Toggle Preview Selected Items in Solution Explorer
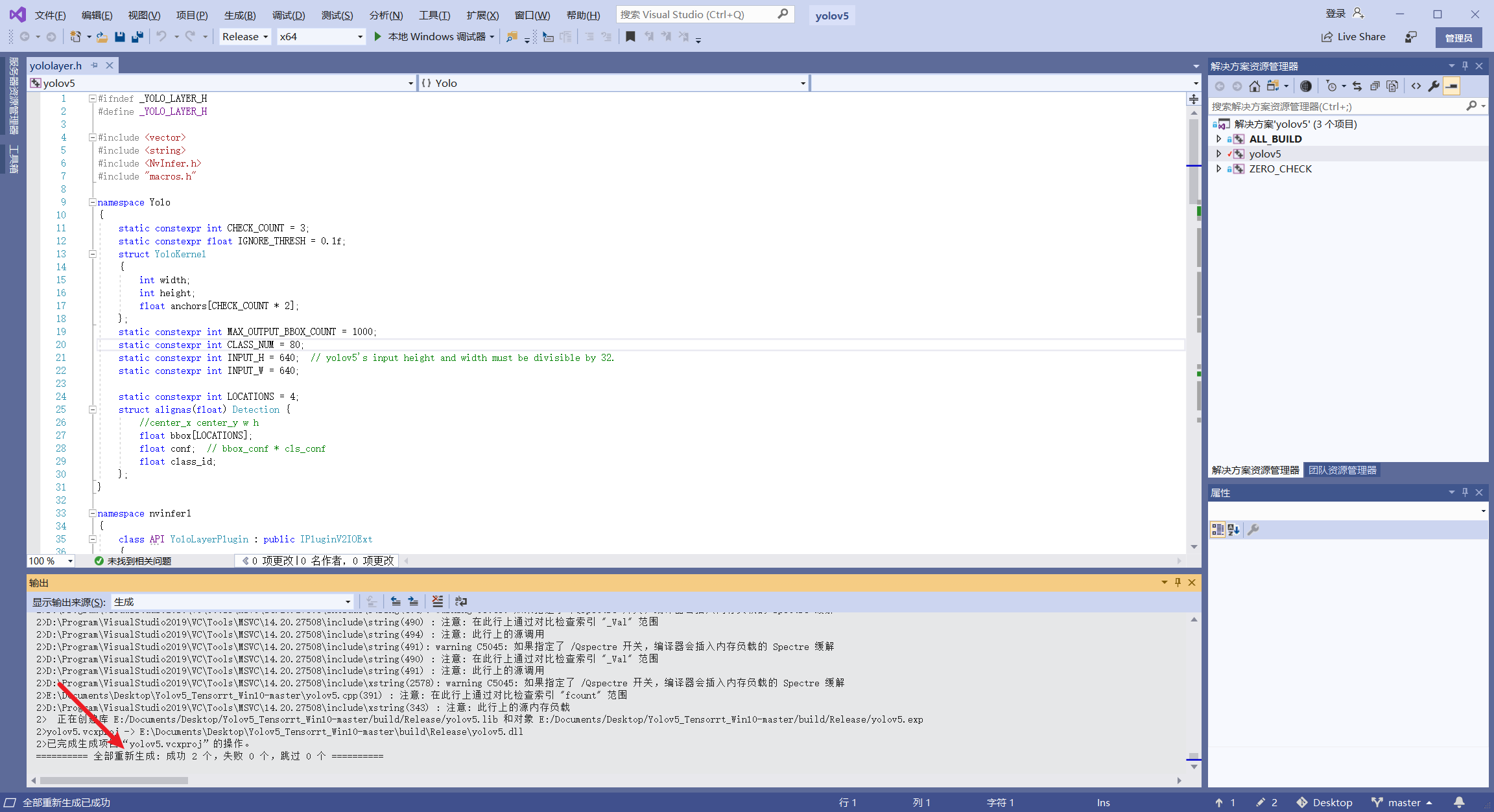Viewport: 1494px width, 812px height. (1452, 86)
